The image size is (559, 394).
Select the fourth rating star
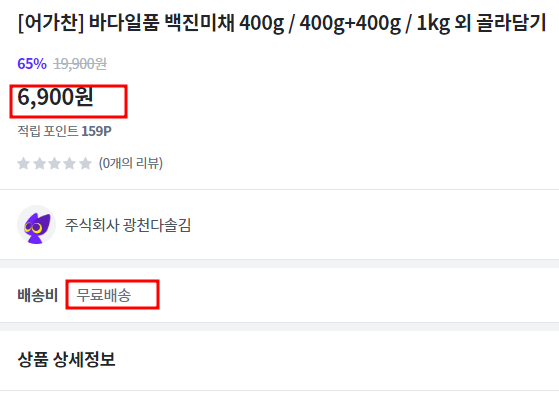click(x=70, y=164)
